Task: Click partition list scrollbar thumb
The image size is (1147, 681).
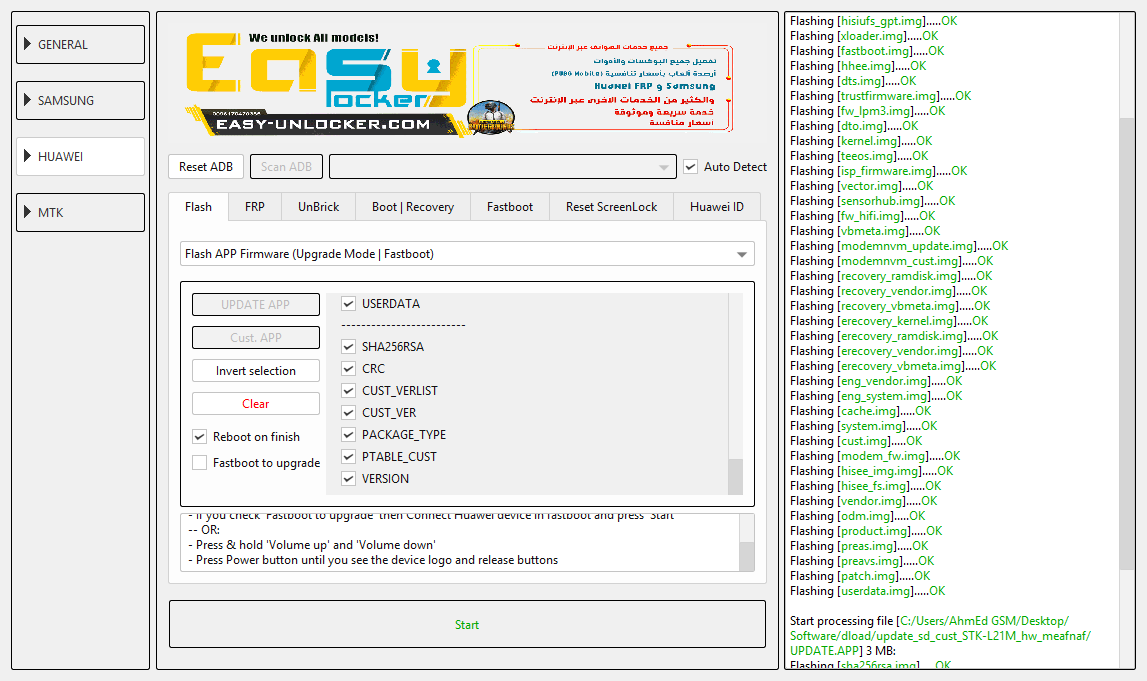Action: pos(735,477)
